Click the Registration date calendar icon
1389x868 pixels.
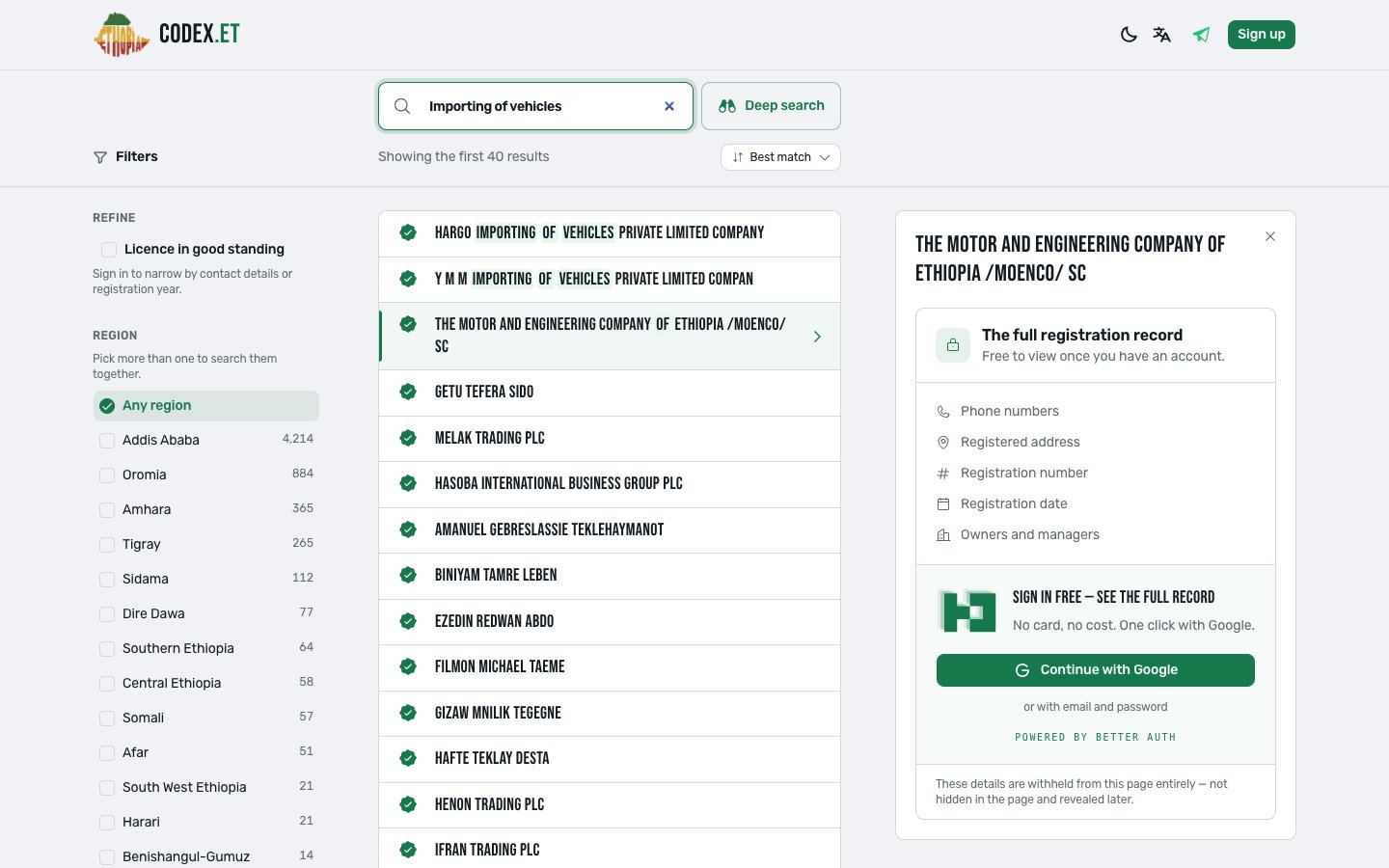click(x=943, y=504)
